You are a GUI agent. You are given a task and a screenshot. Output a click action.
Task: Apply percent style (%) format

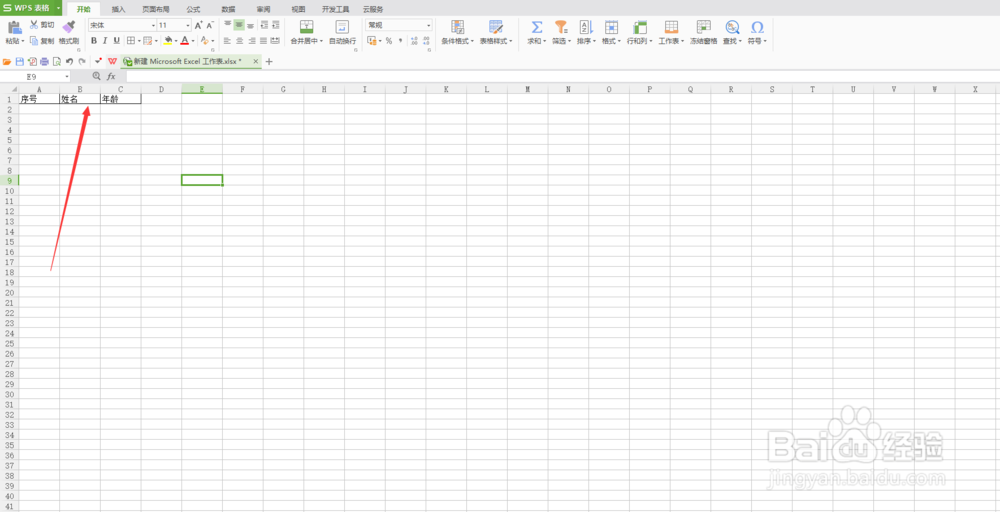tap(388, 41)
